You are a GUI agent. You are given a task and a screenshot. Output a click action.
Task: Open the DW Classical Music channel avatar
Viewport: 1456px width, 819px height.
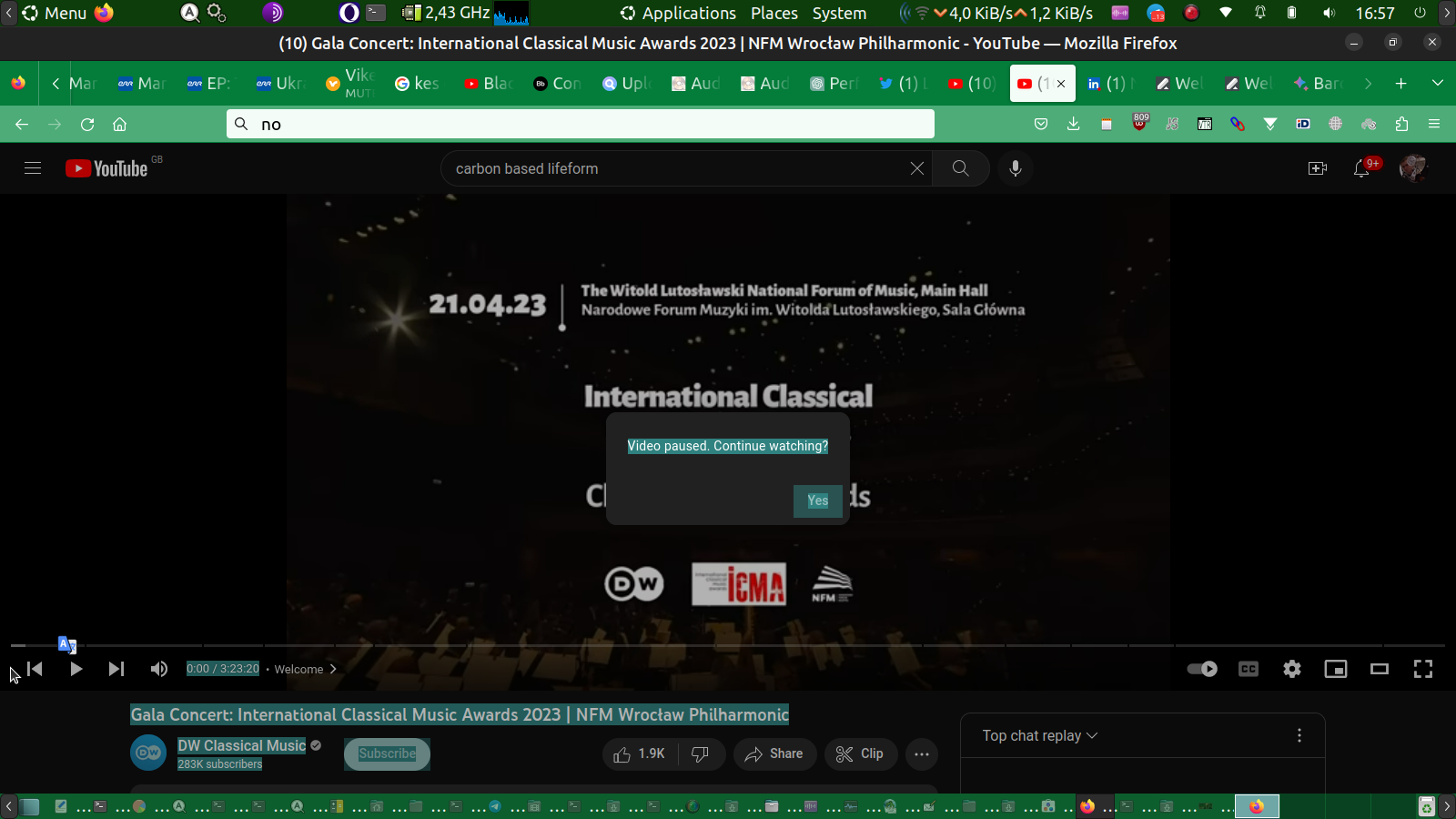148,753
